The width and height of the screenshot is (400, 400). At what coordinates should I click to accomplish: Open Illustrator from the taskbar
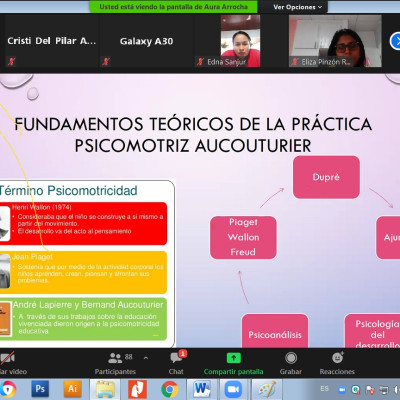pos(72,389)
